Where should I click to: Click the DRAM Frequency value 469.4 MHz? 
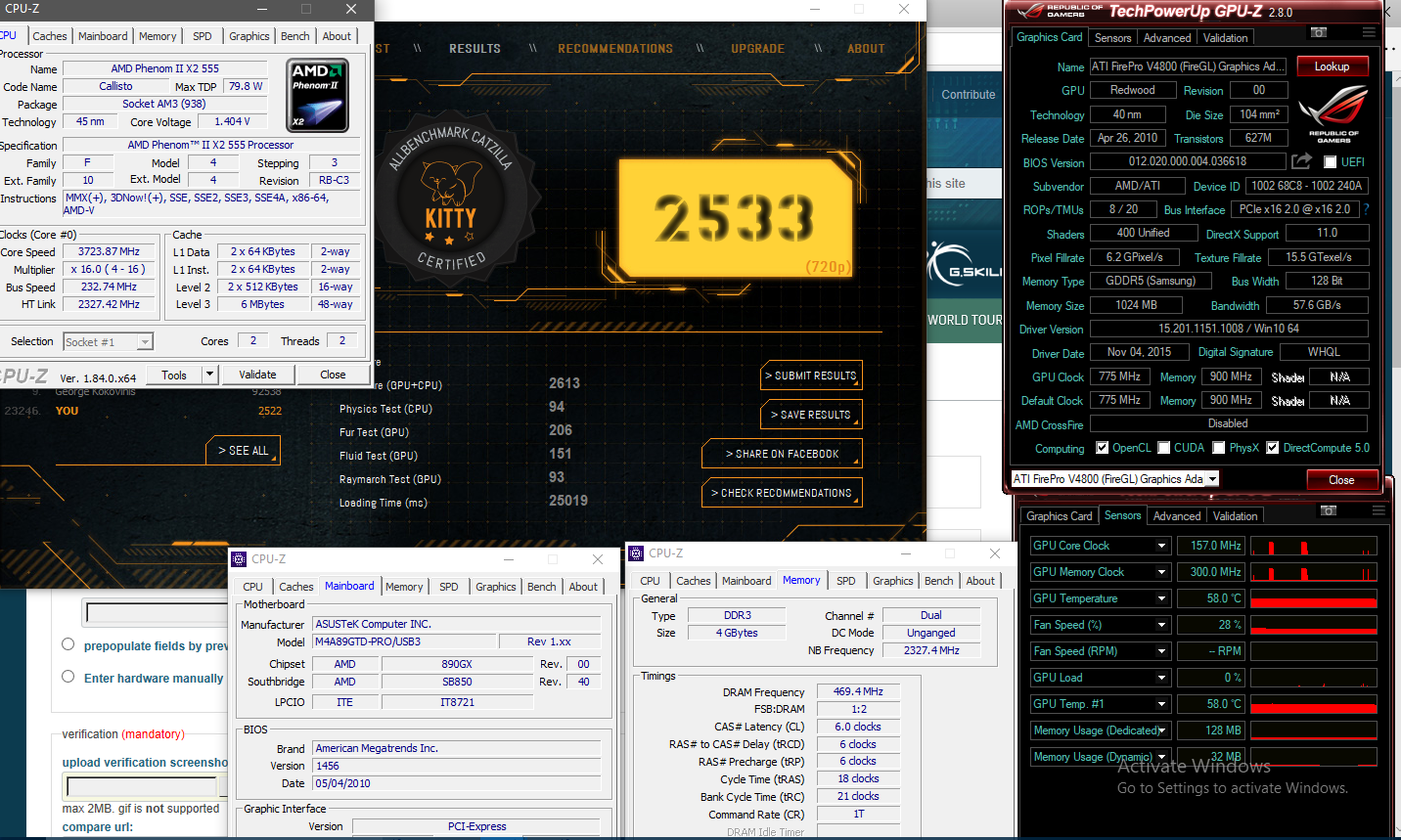point(858,691)
